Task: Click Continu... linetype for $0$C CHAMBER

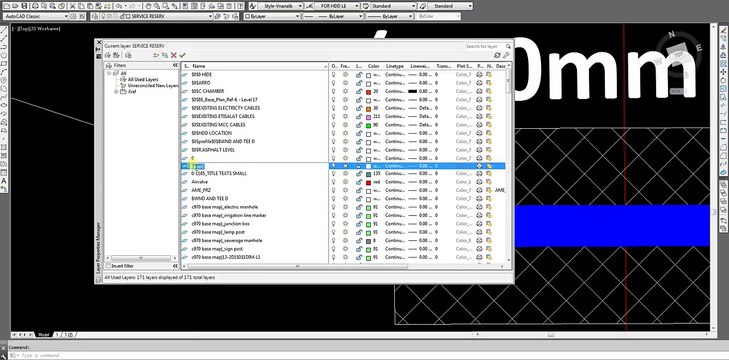Action: [x=395, y=91]
